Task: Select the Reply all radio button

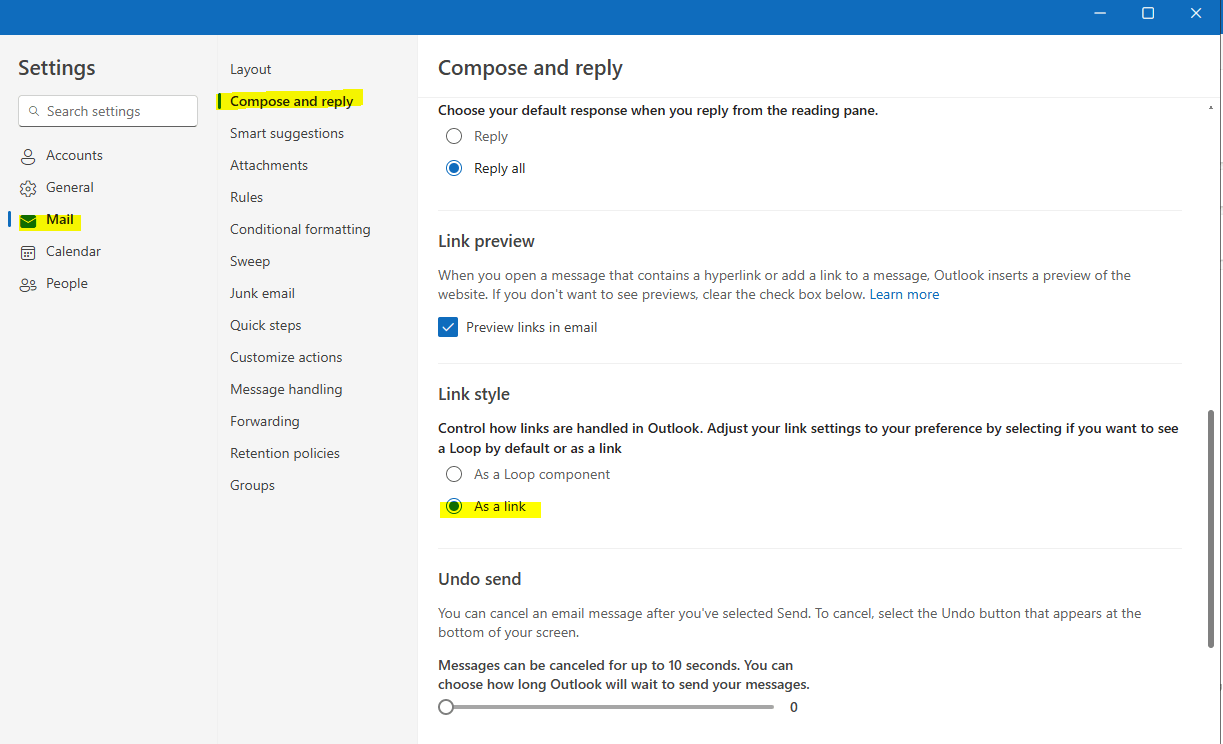Action: tap(454, 168)
